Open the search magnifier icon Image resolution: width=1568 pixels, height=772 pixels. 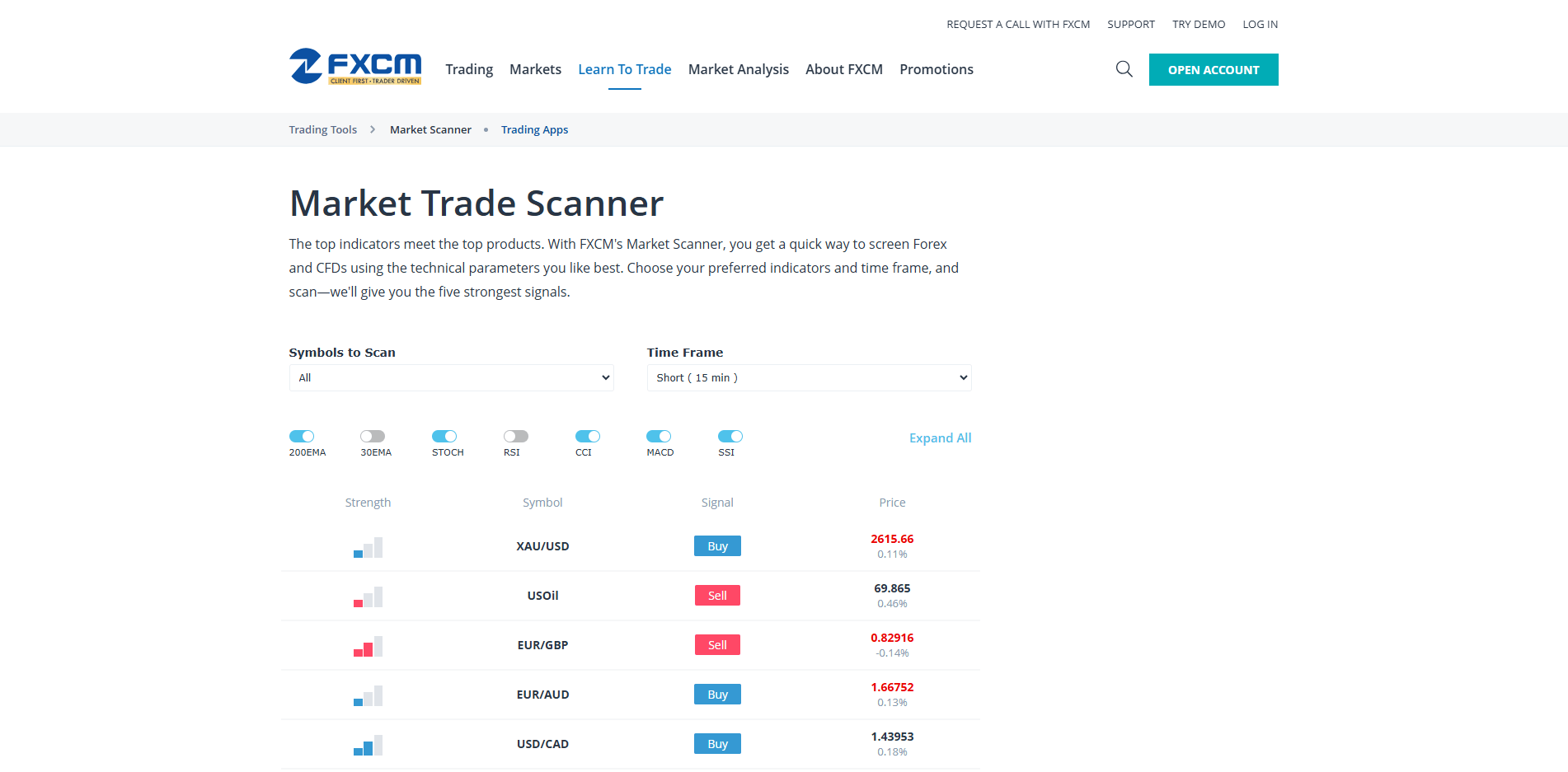tap(1124, 69)
